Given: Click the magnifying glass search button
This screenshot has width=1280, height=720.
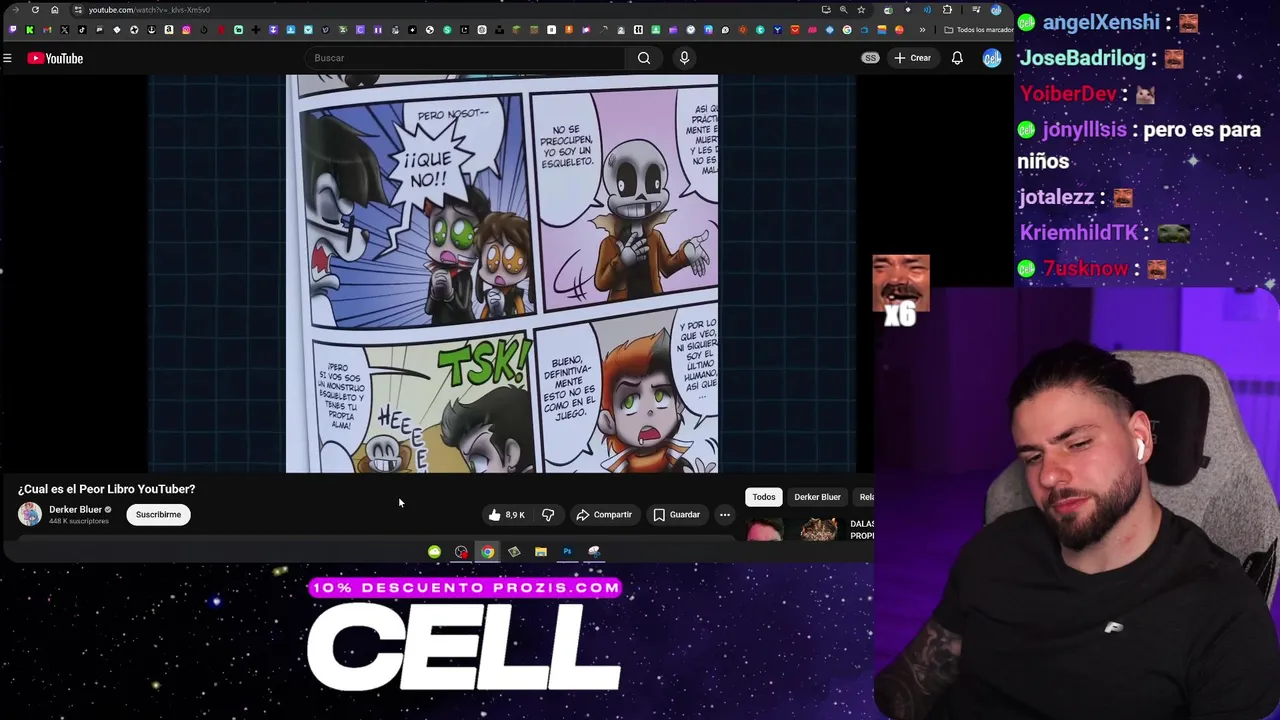Looking at the screenshot, I should pyautogui.click(x=644, y=58).
